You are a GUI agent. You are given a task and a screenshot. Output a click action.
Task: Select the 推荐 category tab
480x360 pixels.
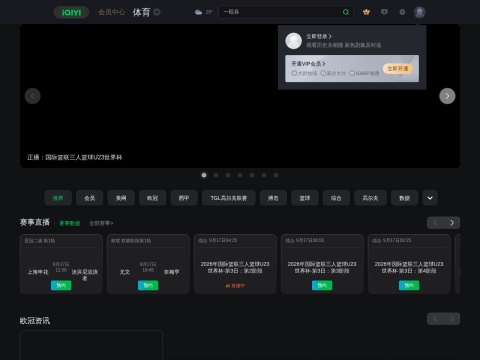[x=58, y=198]
